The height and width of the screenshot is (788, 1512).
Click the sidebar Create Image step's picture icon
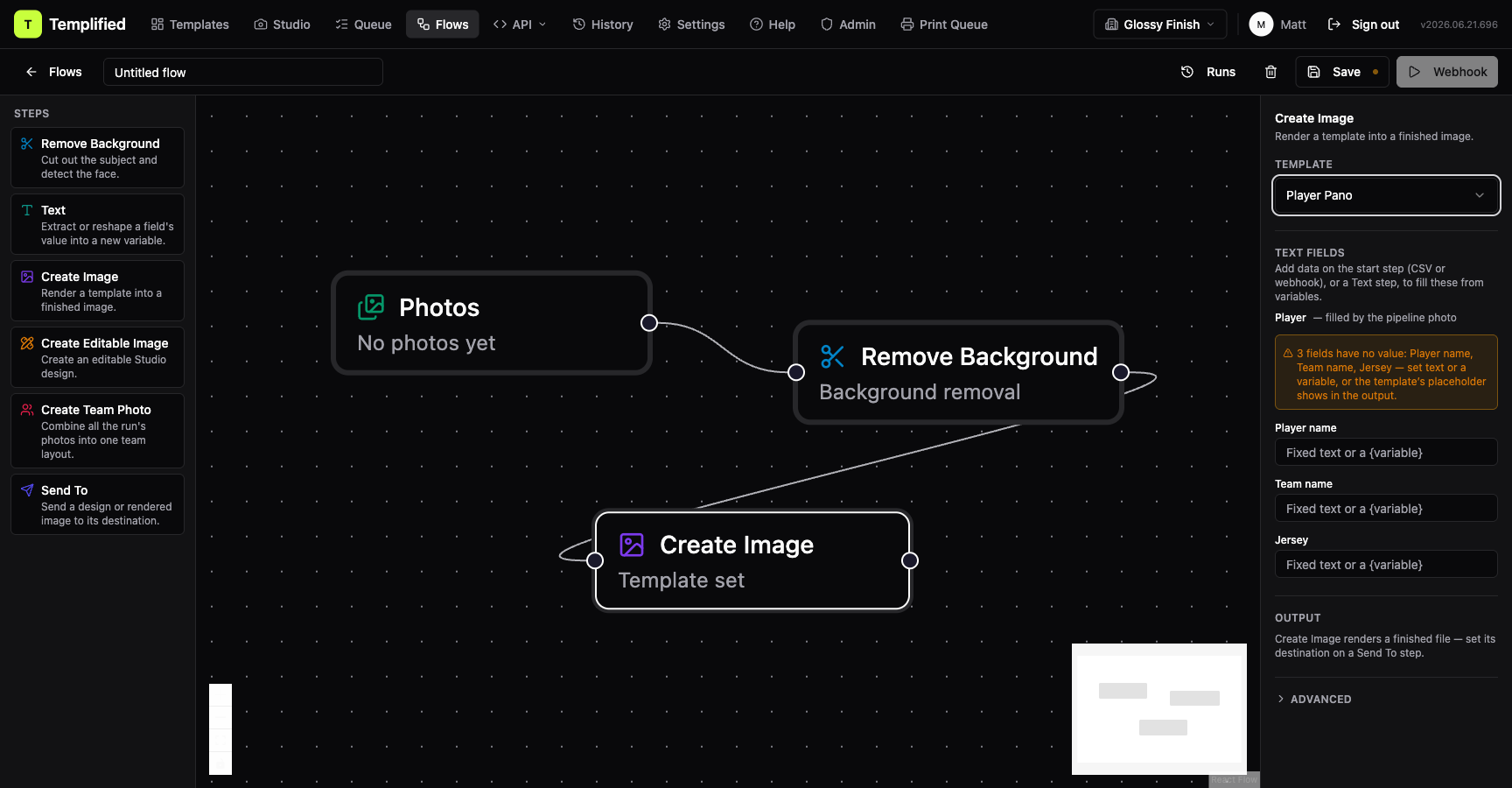[27, 277]
